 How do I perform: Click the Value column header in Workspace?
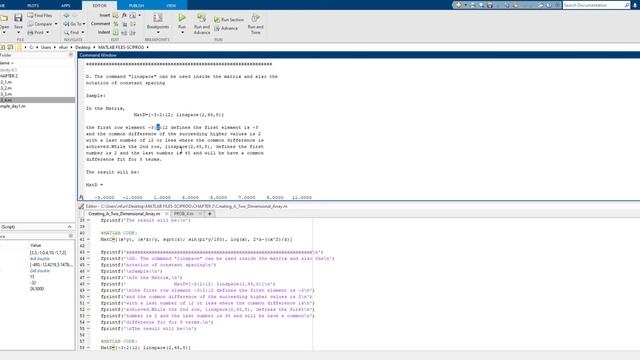(x=36, y=245)
